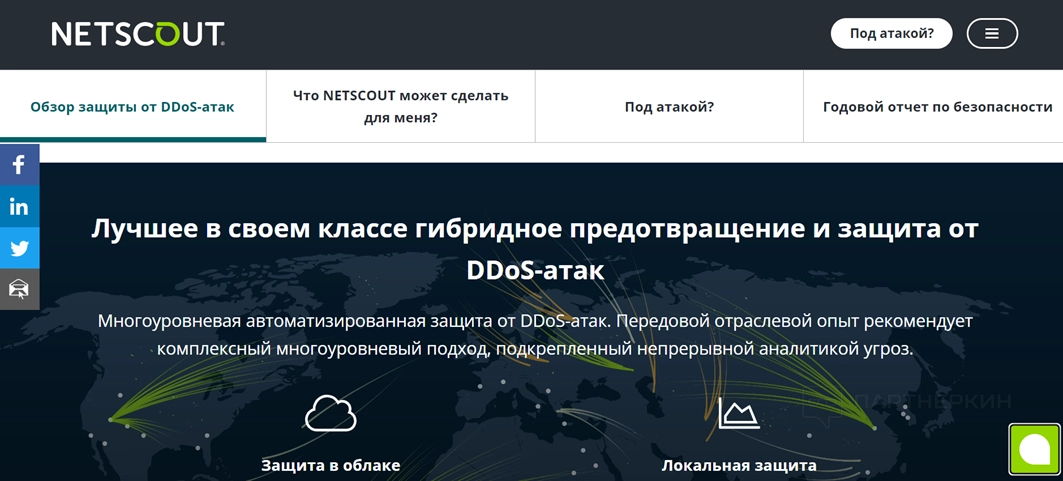Image resolution: width=1063 pixels, height=481 pixels.
Task: Click the NETSCOUT logo
Action: [138, 34]
